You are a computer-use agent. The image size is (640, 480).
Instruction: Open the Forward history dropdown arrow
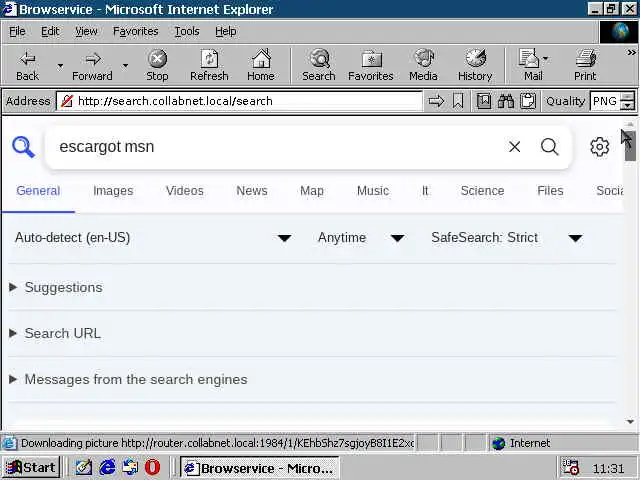pyautogui.click(x=125, y=66)
